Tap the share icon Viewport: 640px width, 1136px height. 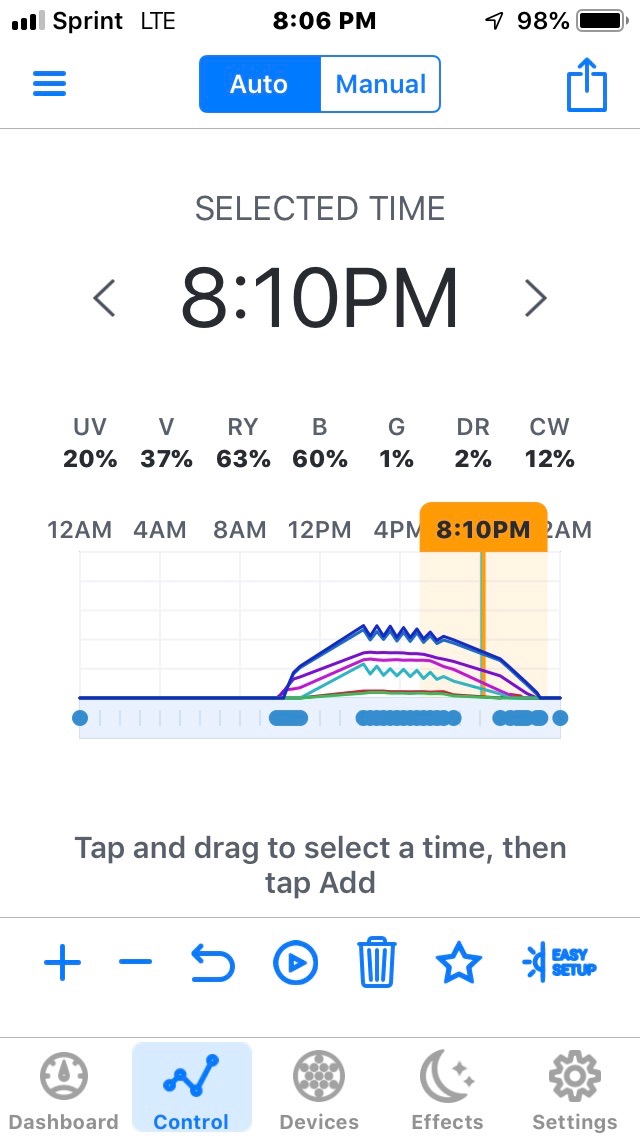[586, 84]
